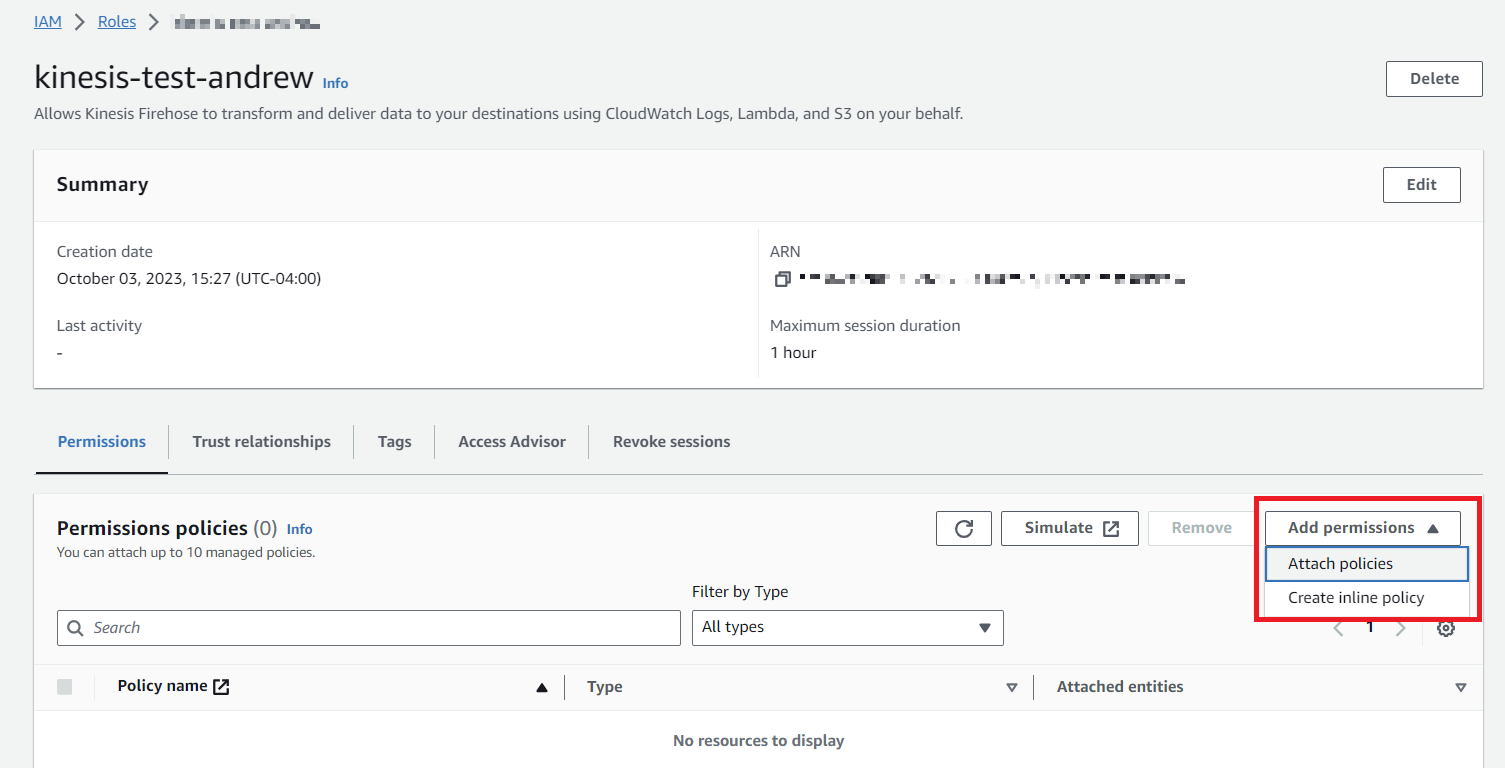This screenshot has height=768, width=1505.
Task: Go to the next page with the chevron arrow
Action: [1400, 628]
